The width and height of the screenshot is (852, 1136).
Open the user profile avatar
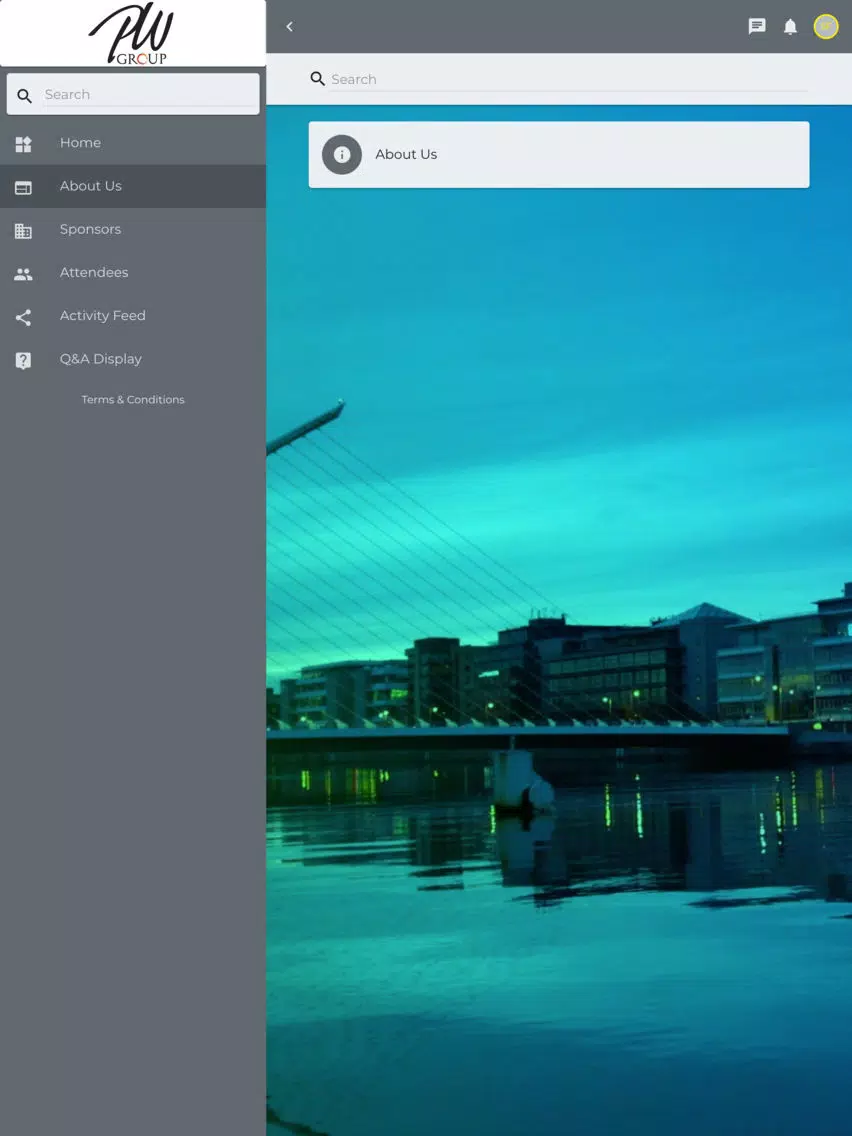(x=826, y=27)
